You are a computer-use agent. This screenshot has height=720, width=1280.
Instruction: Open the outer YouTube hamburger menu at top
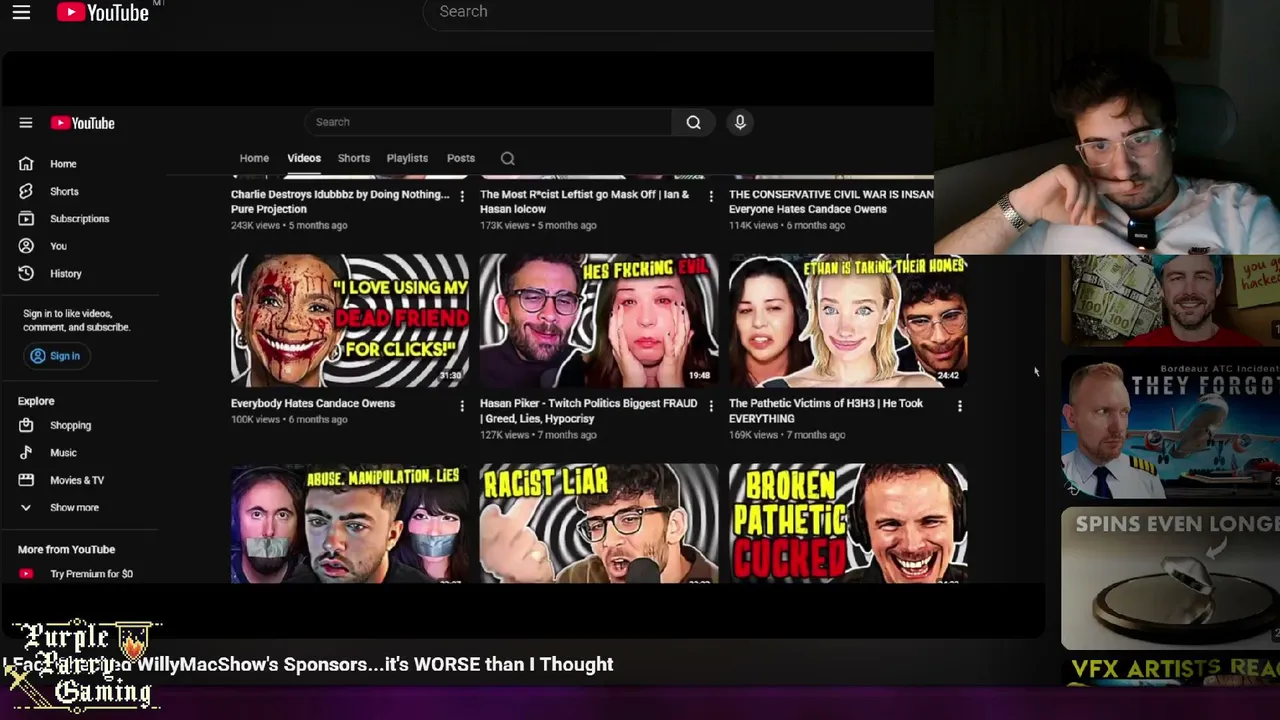(21, 12)
